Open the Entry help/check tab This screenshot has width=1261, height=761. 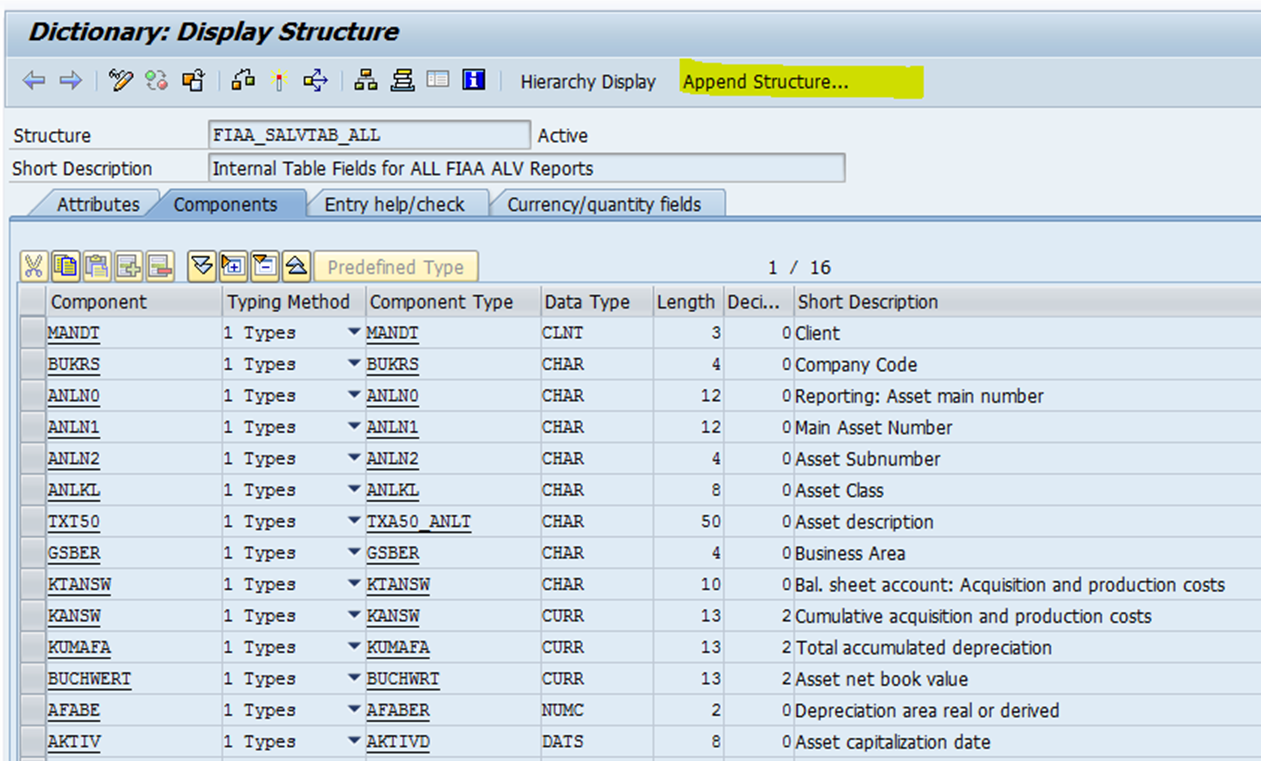pos(393,204)
